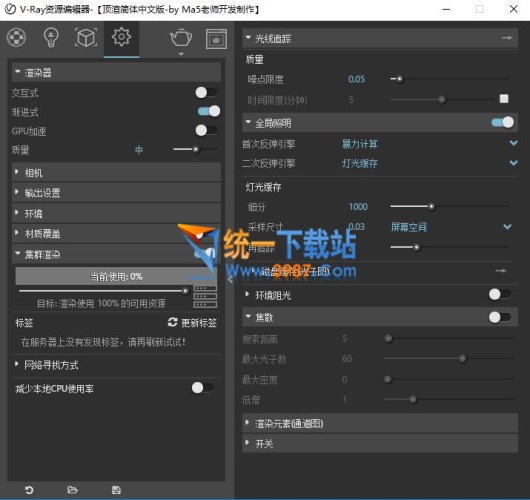Open the Materials tab icon

click(16, 37)
